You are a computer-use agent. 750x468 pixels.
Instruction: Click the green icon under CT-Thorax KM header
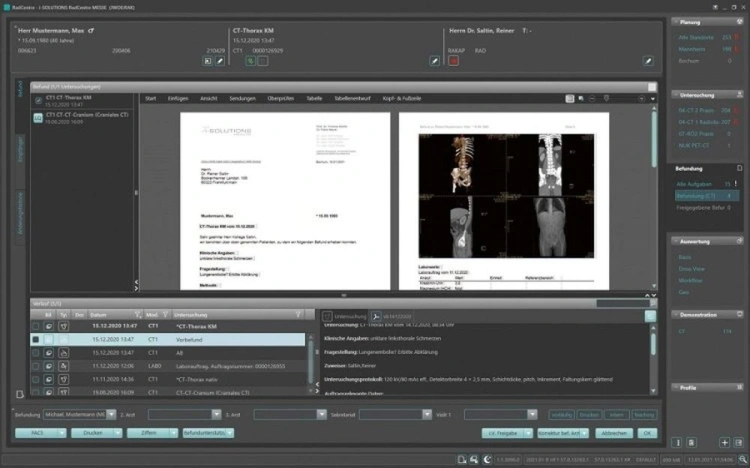point(250,60)
